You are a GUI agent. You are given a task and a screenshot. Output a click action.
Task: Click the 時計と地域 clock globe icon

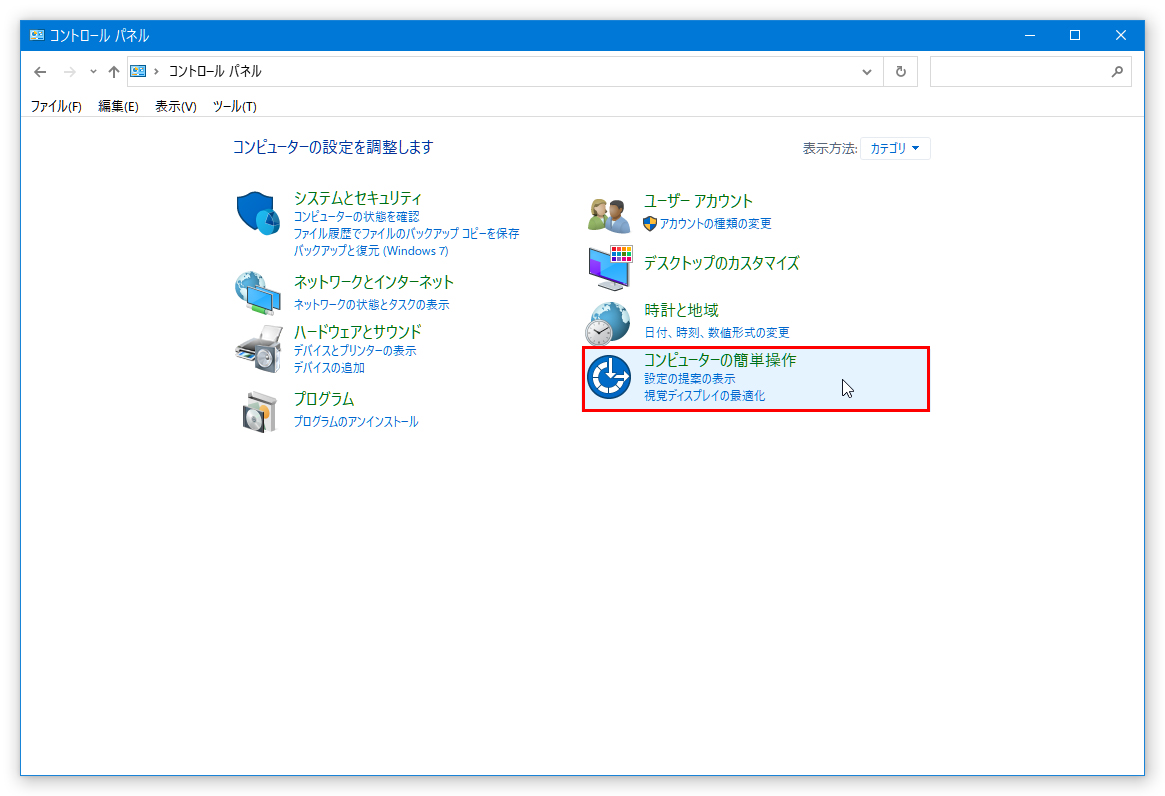[608, 323]
